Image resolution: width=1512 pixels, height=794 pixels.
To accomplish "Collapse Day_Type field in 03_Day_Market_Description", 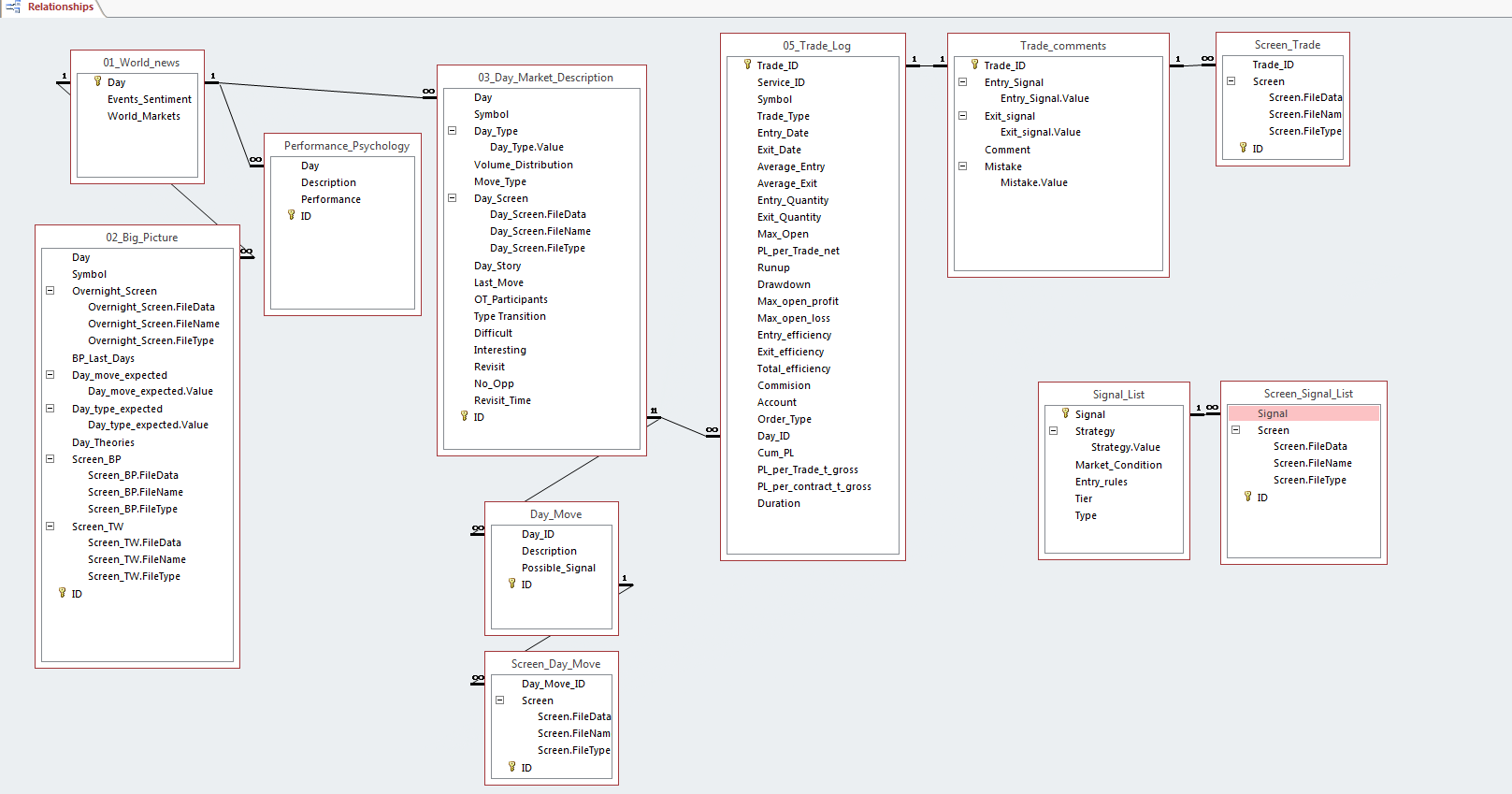I will click(452, 131).
